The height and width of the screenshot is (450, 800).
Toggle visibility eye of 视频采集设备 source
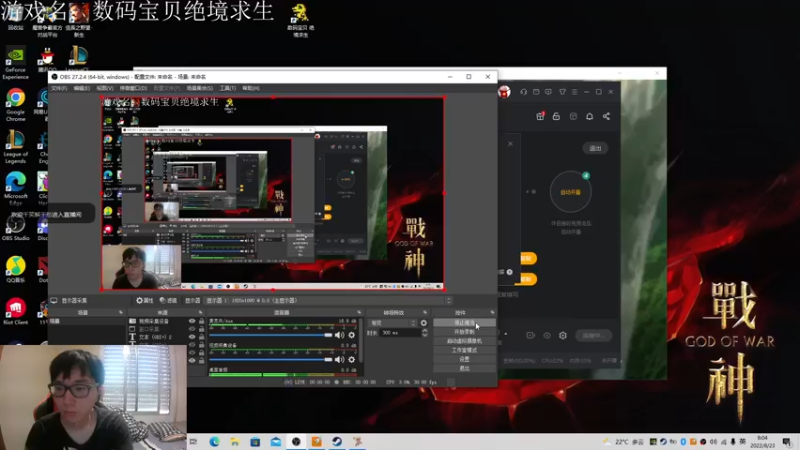pyautogui.click(x=192, y=321)
